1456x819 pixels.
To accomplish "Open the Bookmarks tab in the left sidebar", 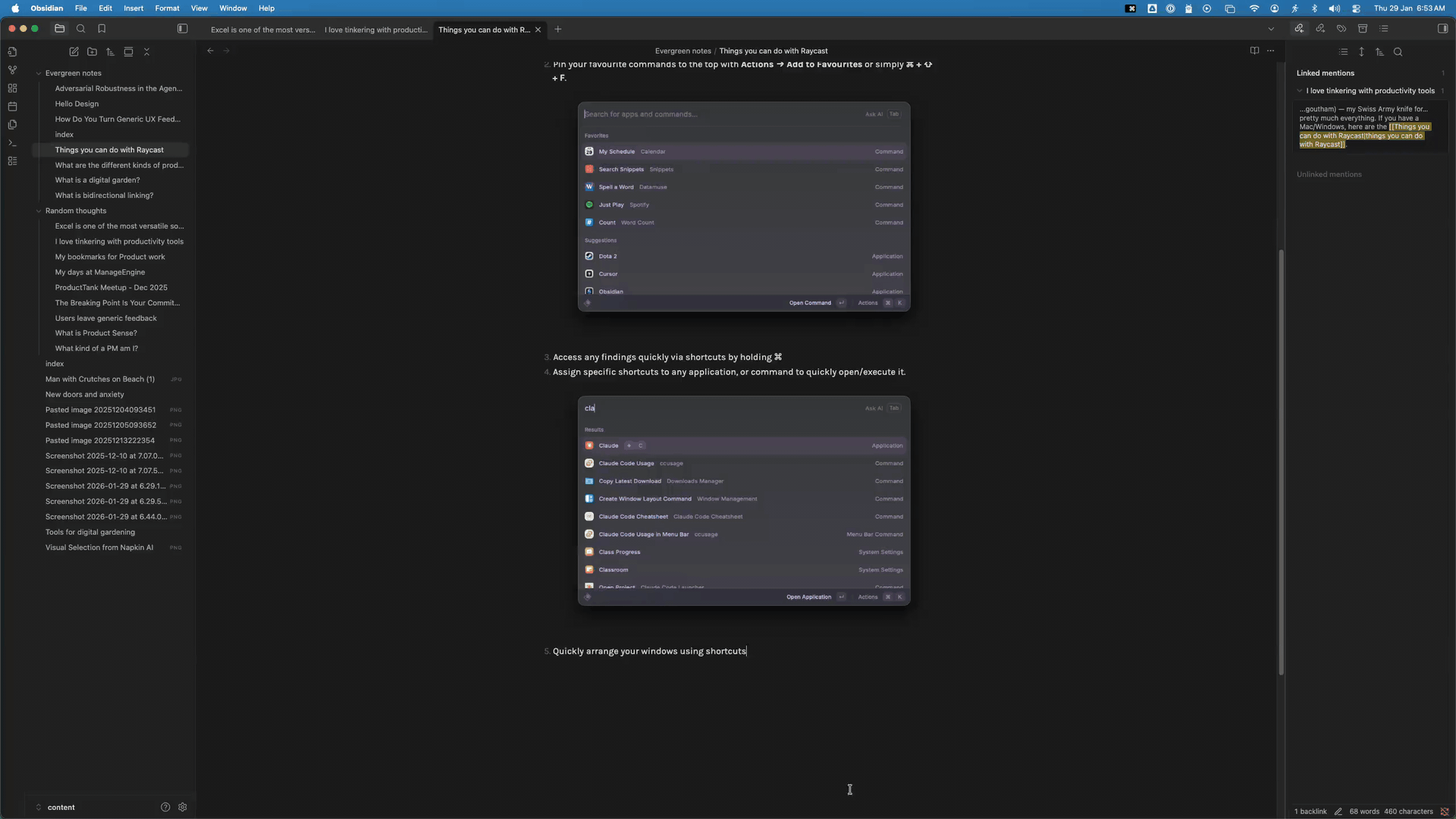I will coord(102,29).
